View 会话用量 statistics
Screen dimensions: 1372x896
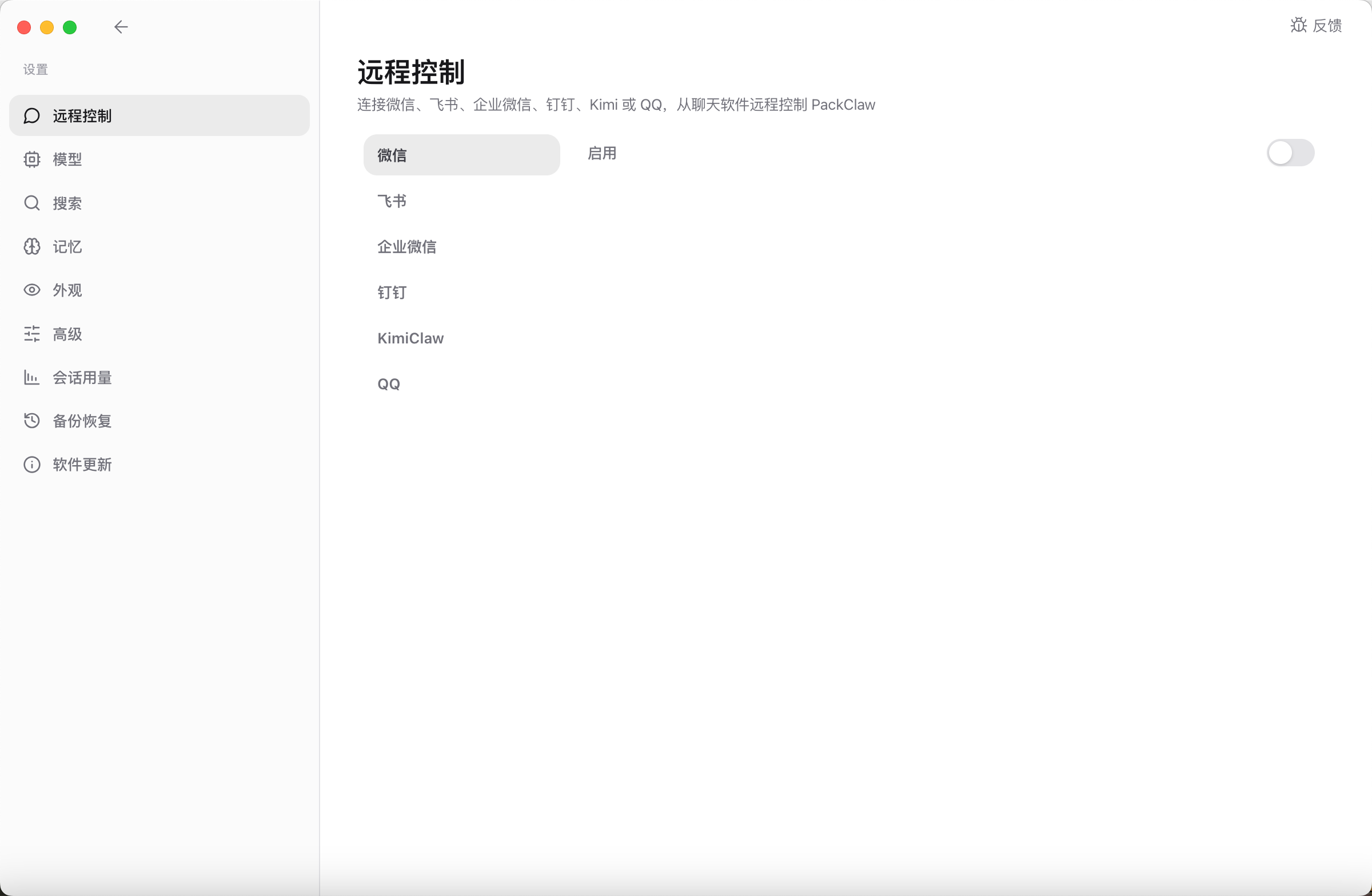[159, 377]
